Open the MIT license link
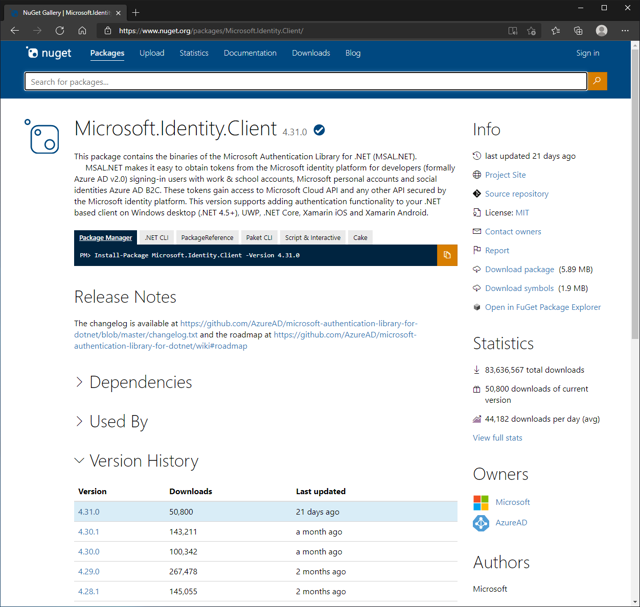 point(522,212)
